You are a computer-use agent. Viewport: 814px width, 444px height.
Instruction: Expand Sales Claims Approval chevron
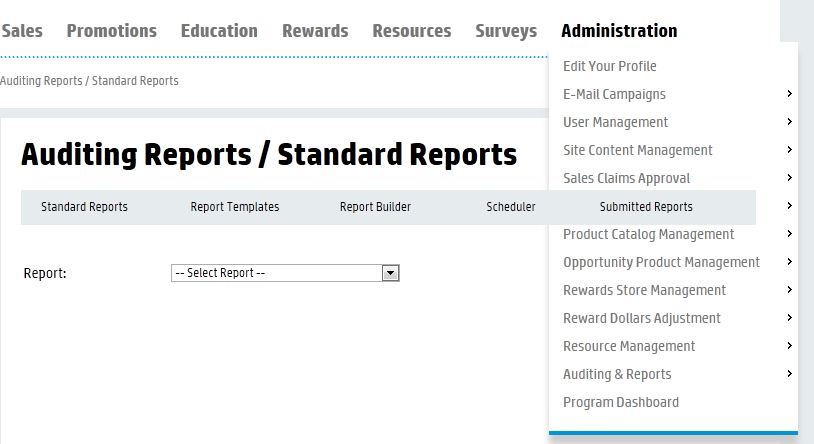click(789, 178)
